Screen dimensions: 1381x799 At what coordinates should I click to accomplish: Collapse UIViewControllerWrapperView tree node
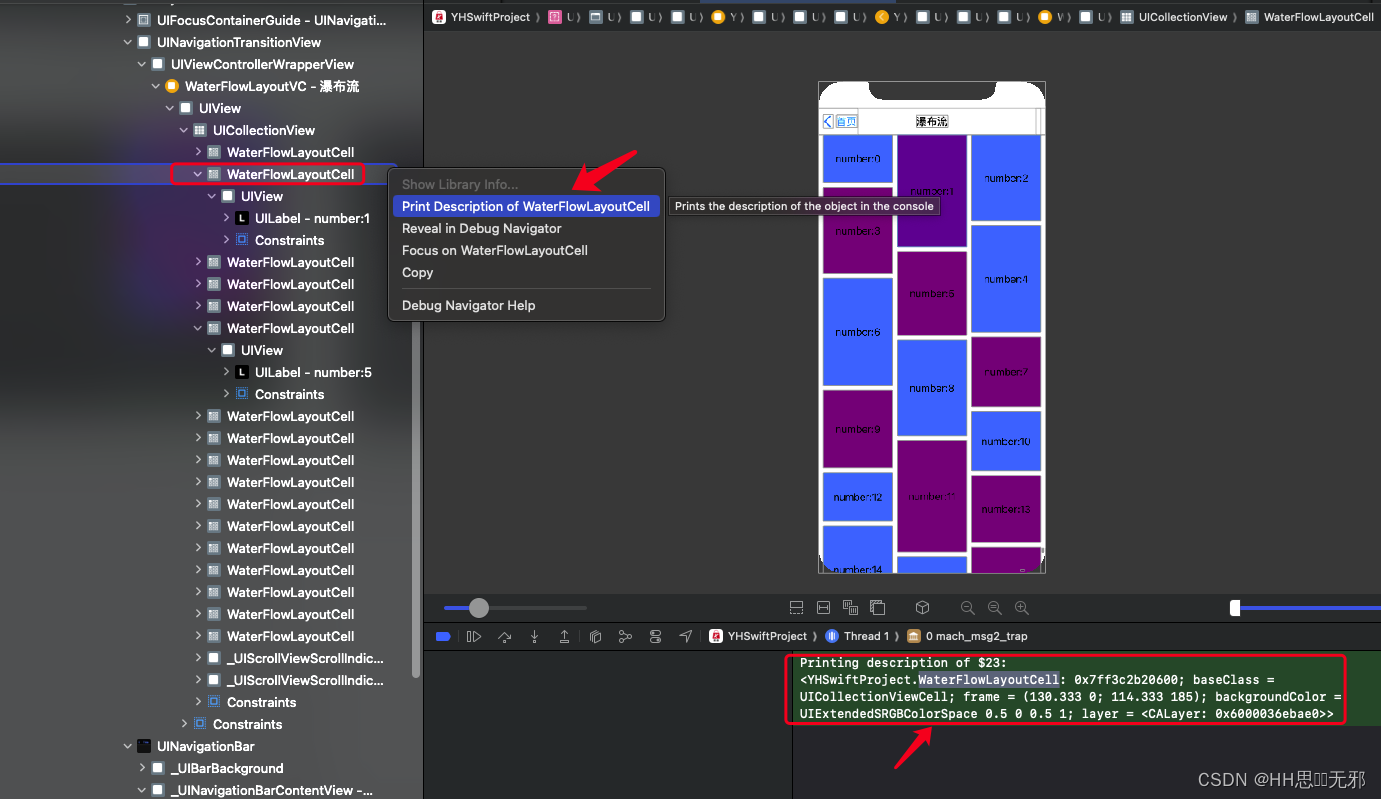(142, 64)
